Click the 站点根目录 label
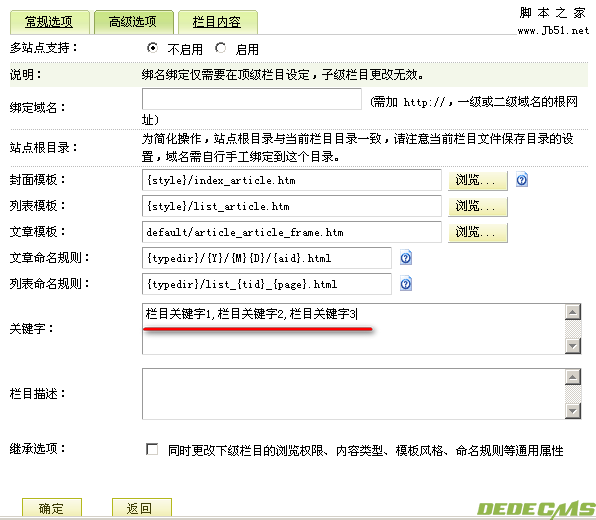596x520 pixels. pos(43,147)
